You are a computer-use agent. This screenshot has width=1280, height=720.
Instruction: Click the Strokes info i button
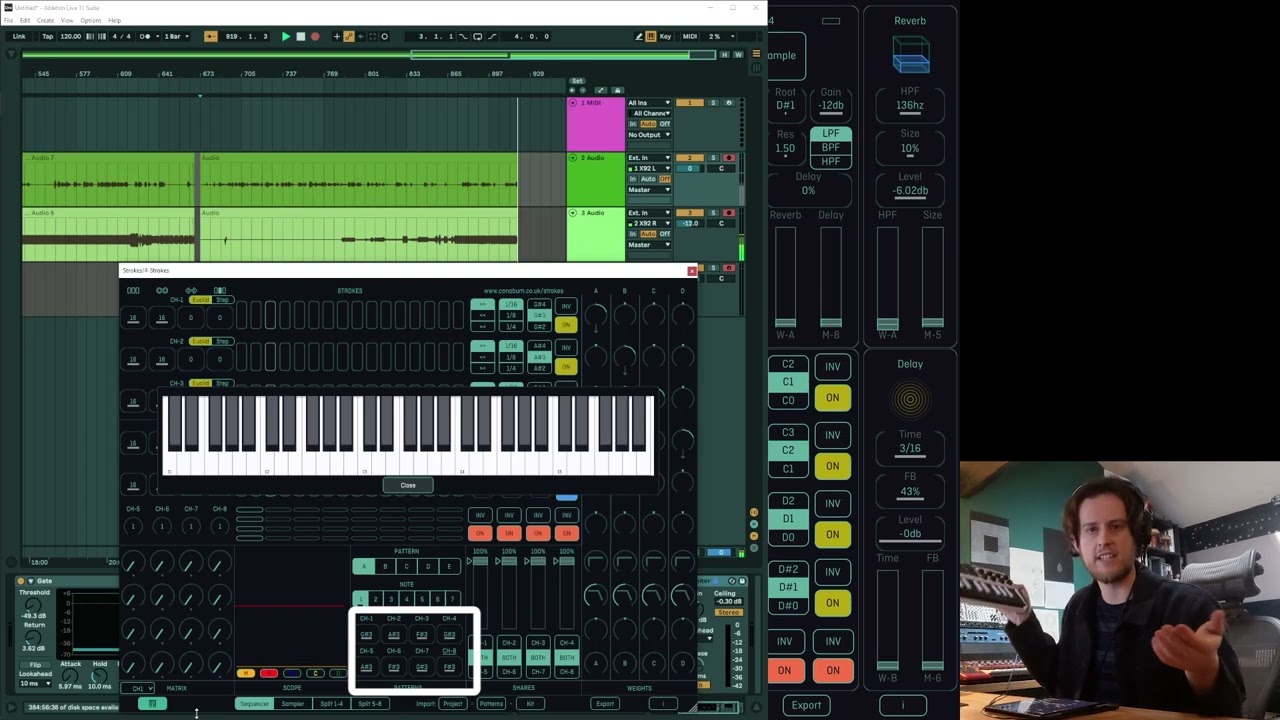663,704
